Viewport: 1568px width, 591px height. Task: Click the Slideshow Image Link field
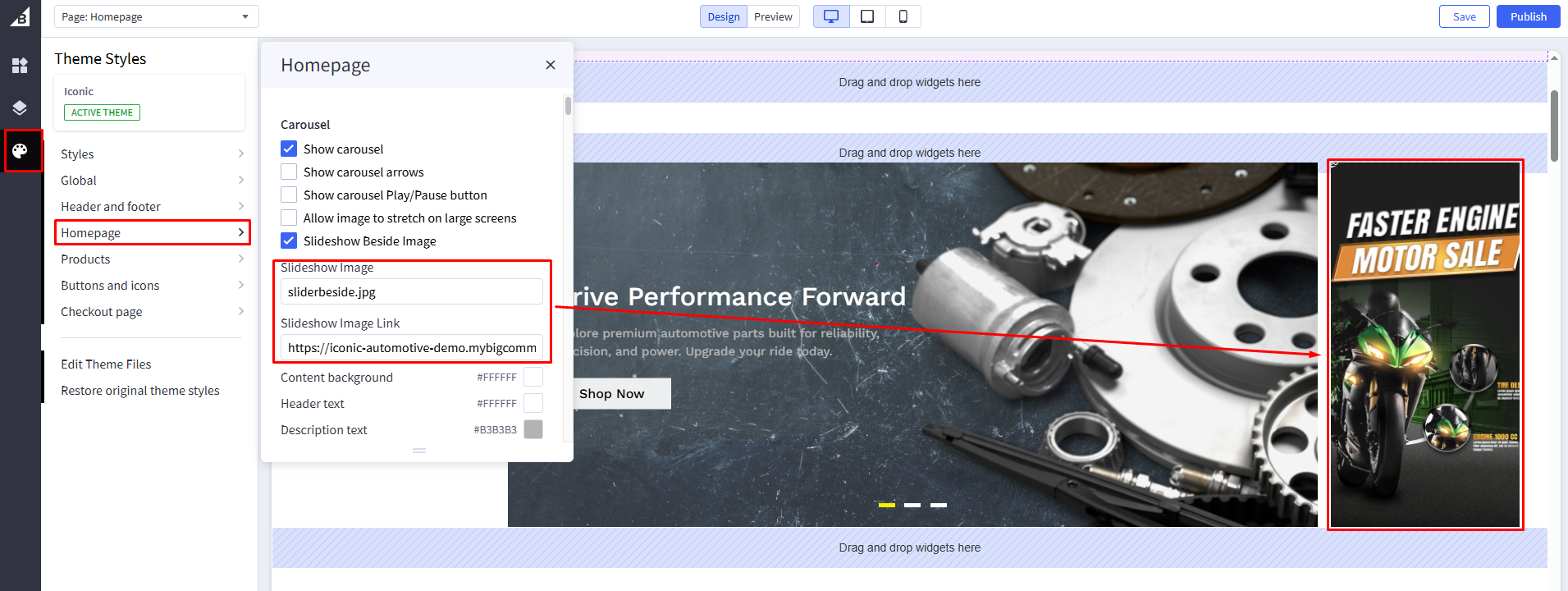[x=412, y=347]
